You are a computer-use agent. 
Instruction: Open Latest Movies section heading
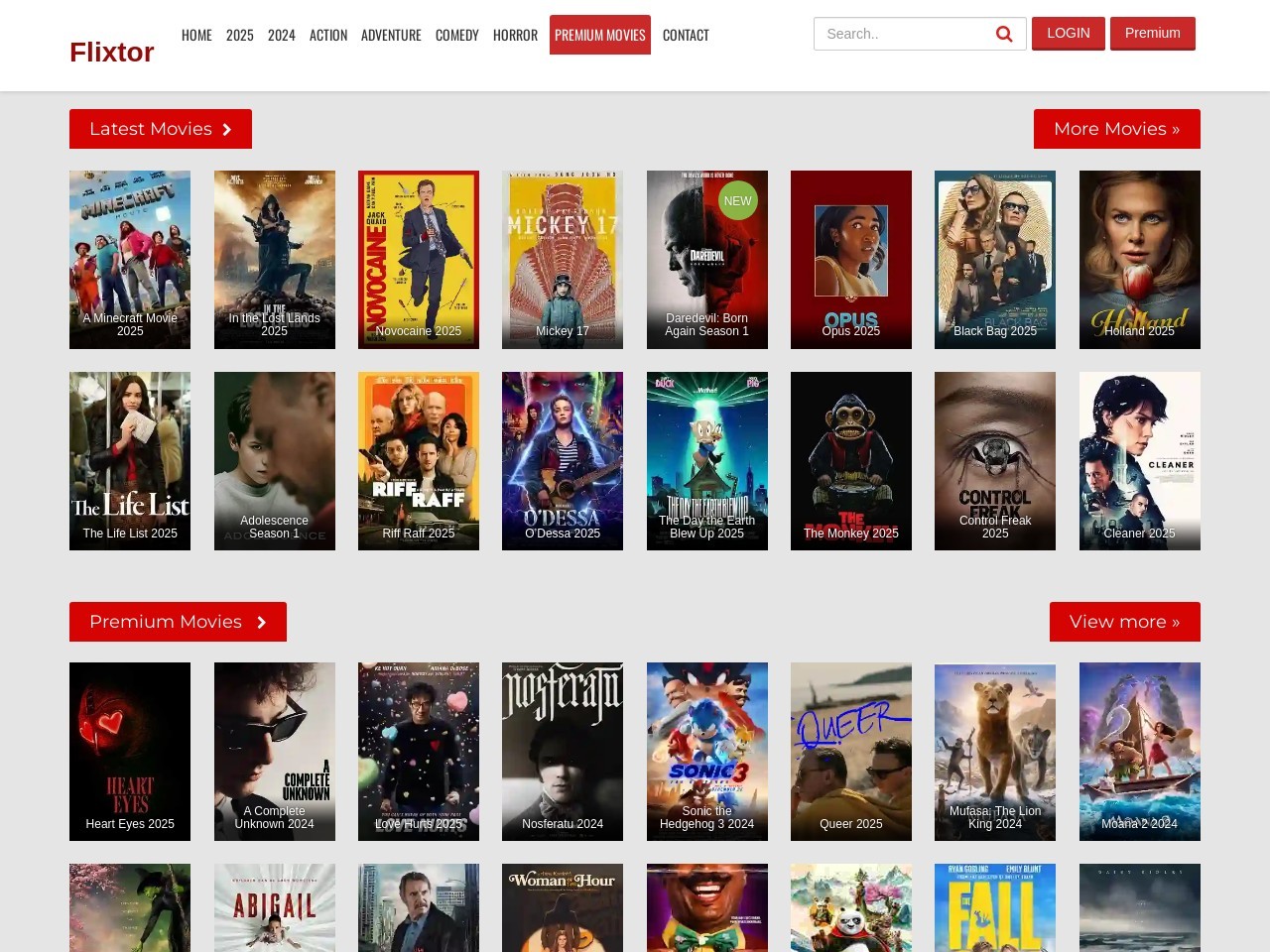(161, 129)
